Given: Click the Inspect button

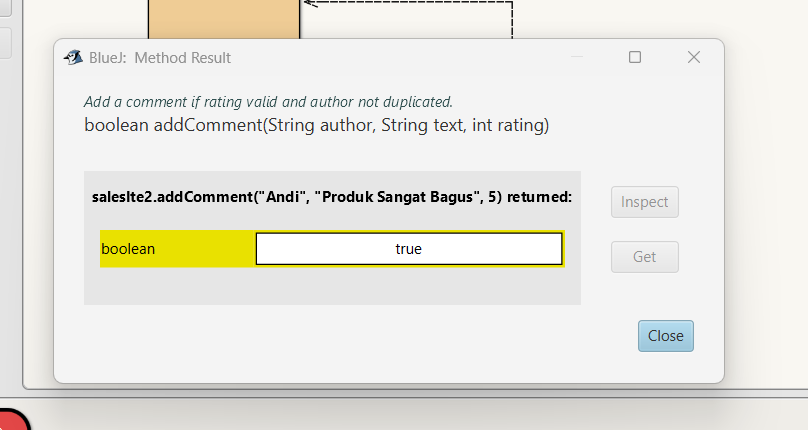Looking at the screenshot, I should [645, 202].
